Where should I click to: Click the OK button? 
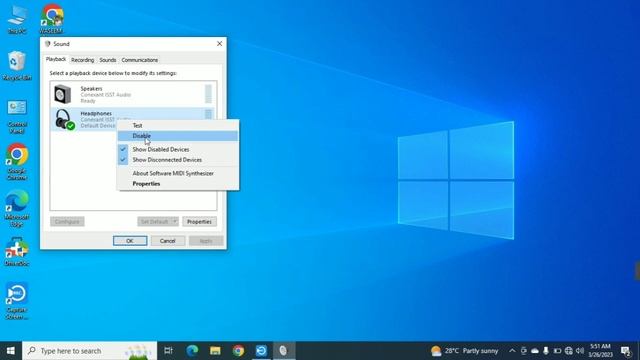coord(130,241)
